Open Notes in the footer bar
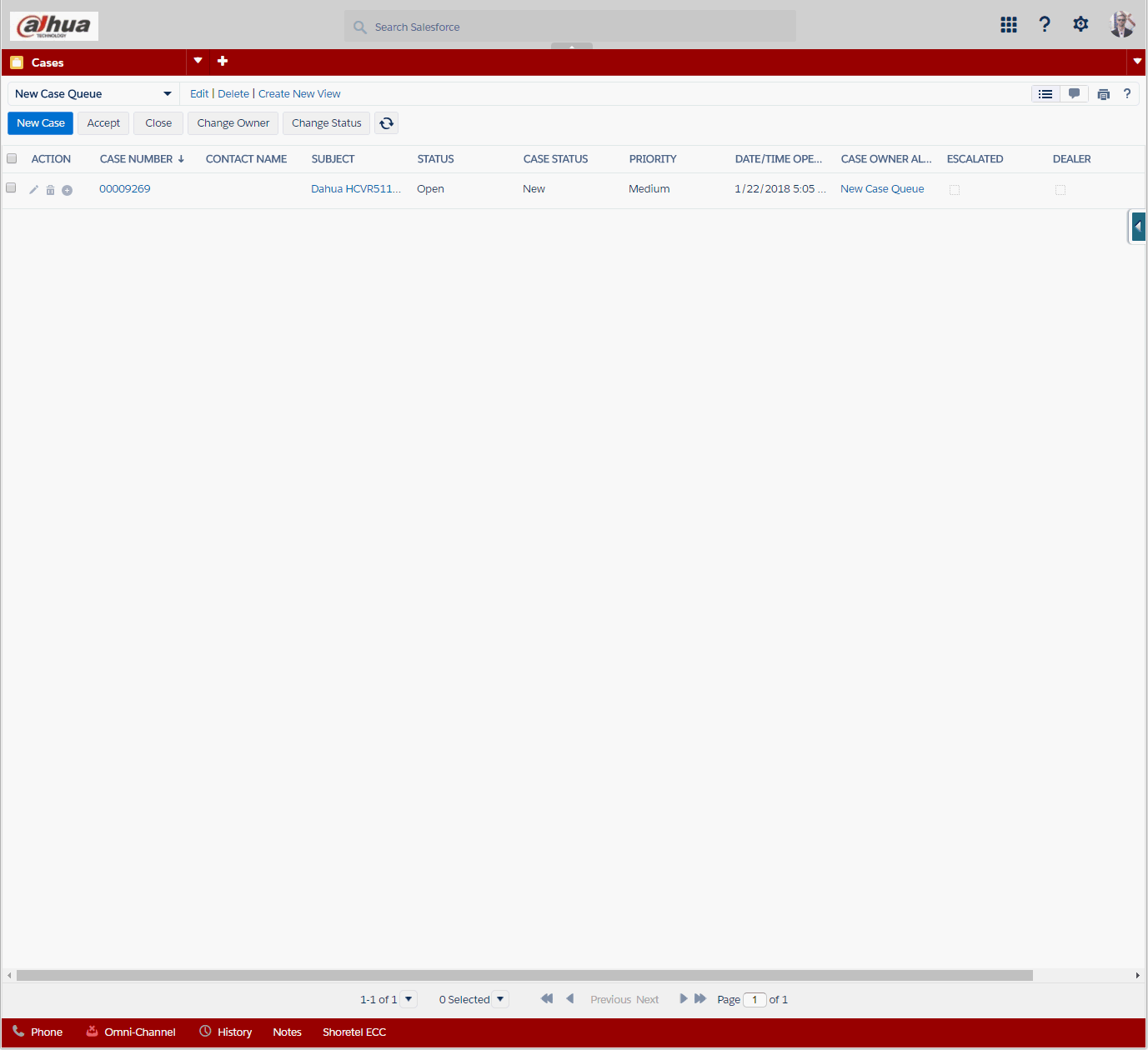 287,1032
